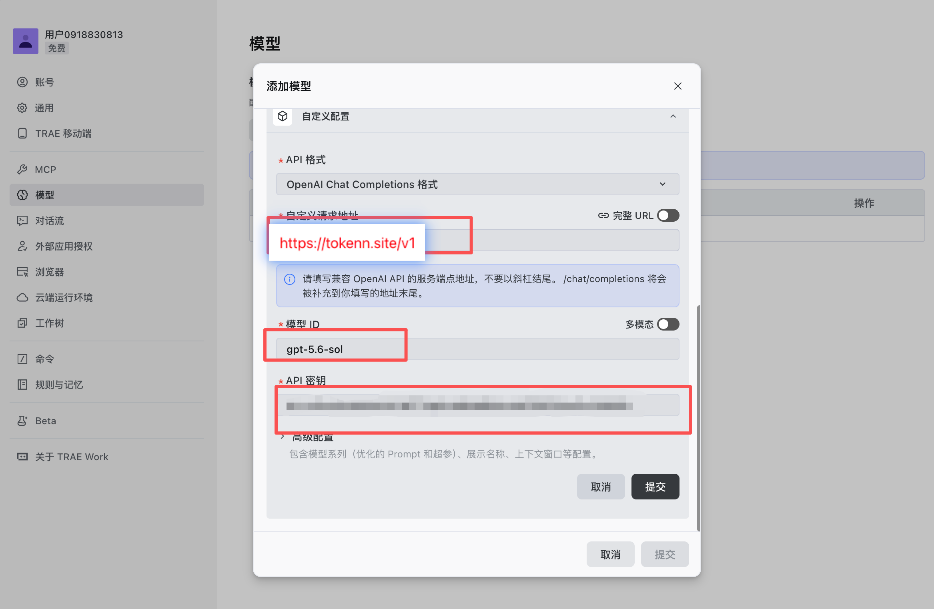Click the 工作树 icon
934x609 pixels.
coord(22,323)
